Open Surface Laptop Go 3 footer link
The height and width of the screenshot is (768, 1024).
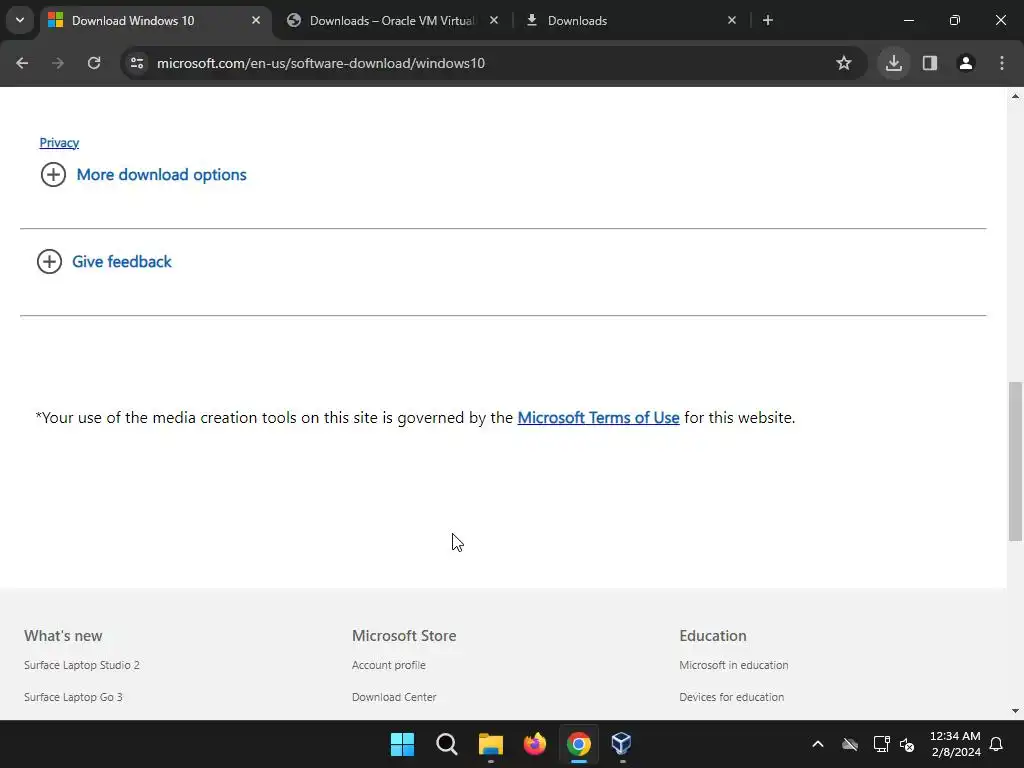(73, 697)
